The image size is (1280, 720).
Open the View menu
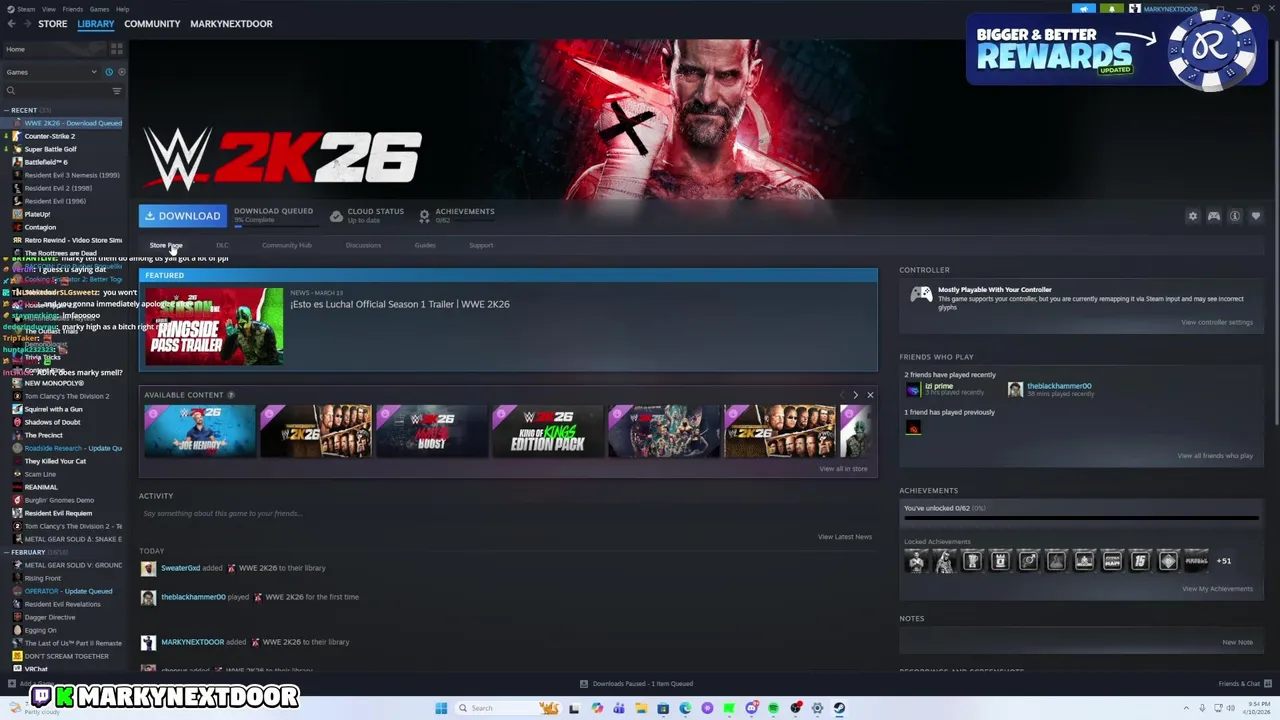pyautogui.click(x=49, y=9)
